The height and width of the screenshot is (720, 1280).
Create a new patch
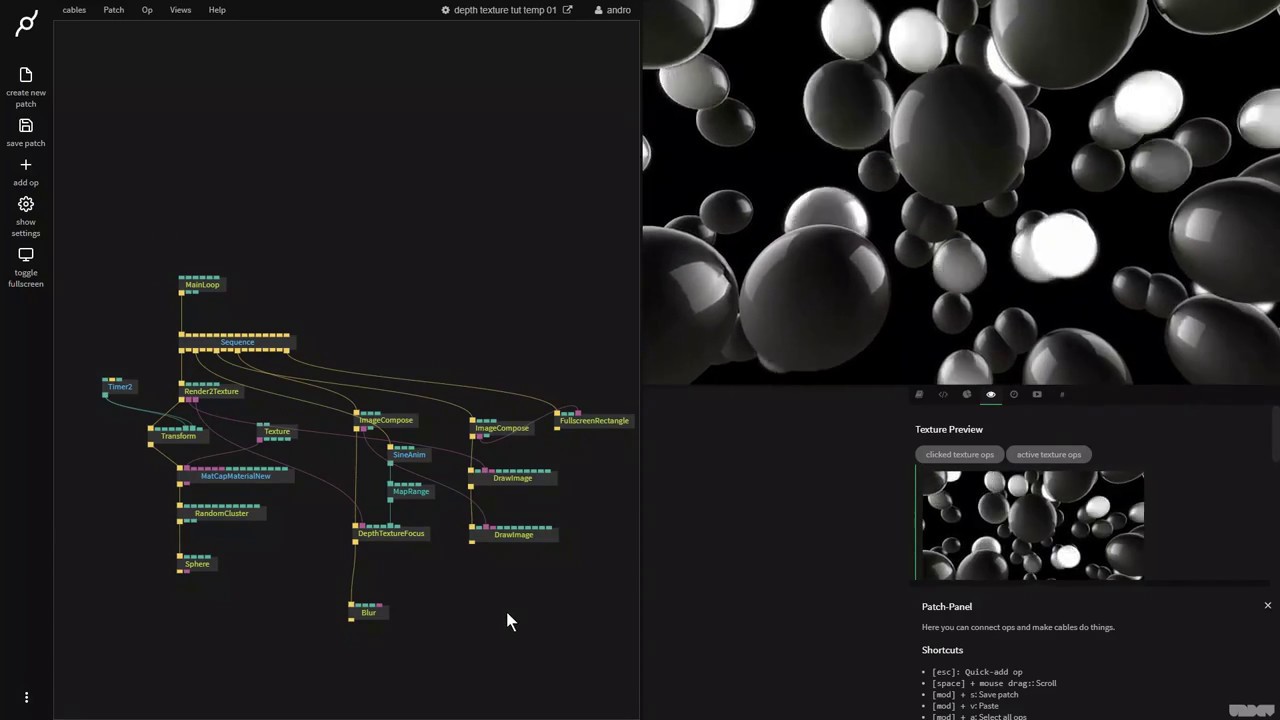click(26, 87)
